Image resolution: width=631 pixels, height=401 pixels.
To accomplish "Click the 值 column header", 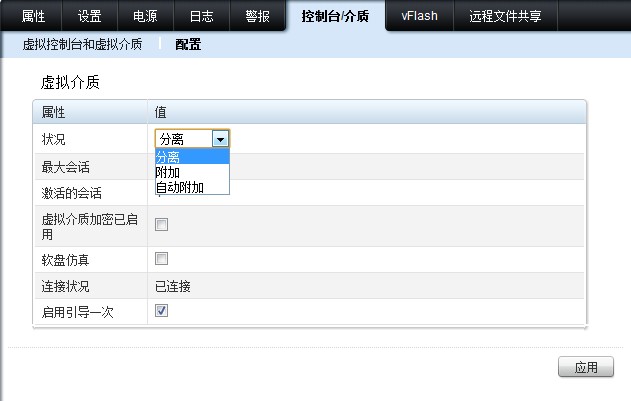I will coord(161,112).
